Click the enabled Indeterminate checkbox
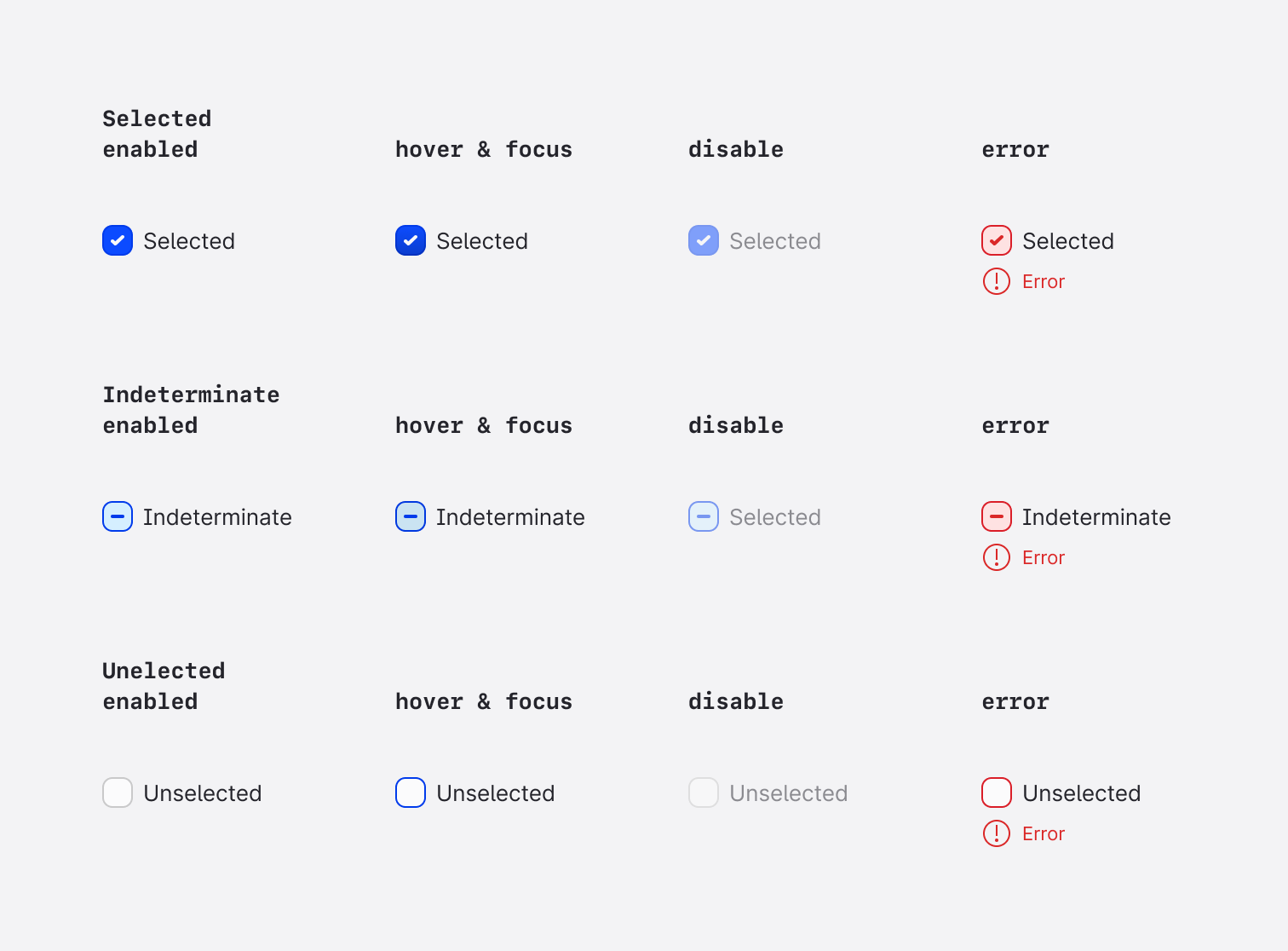 pos(118,516)
